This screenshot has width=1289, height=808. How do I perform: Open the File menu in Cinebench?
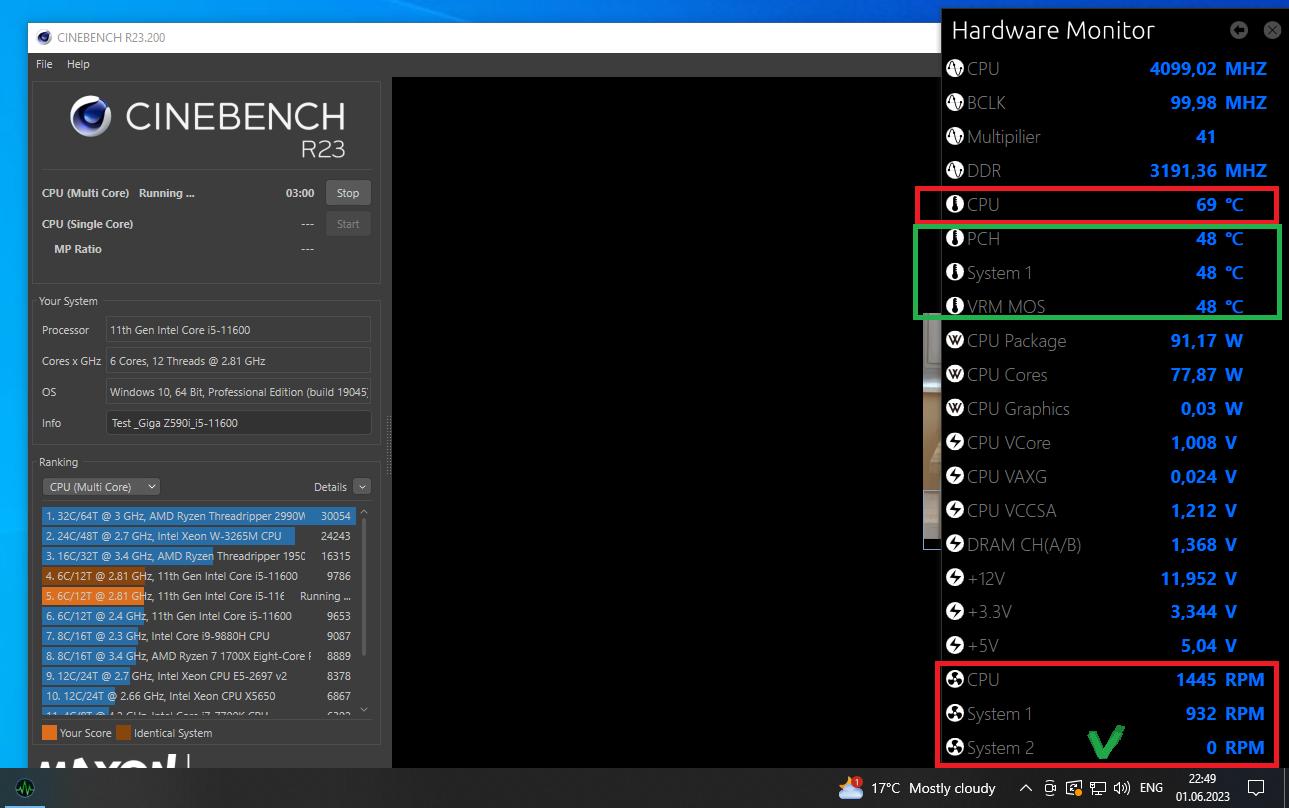point(44,64)
